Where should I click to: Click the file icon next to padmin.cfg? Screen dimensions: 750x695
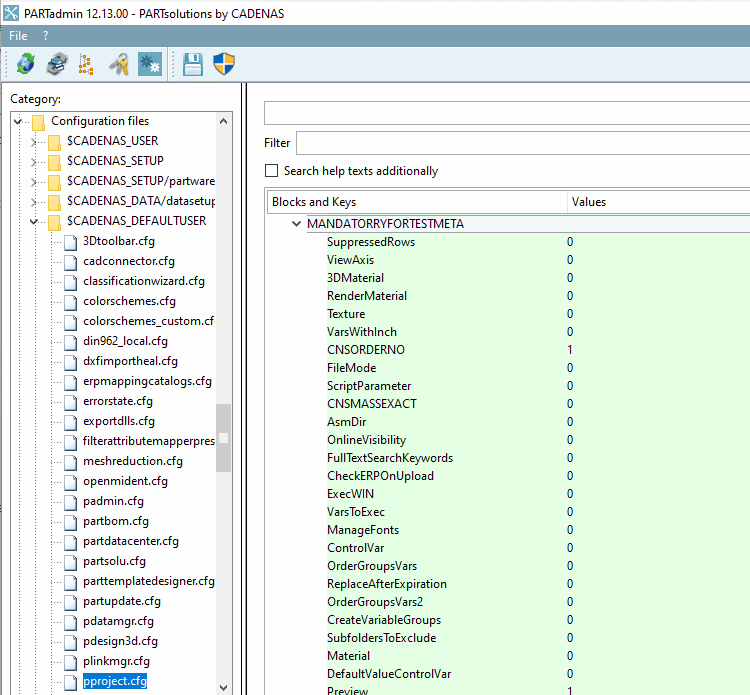point(71,502)
